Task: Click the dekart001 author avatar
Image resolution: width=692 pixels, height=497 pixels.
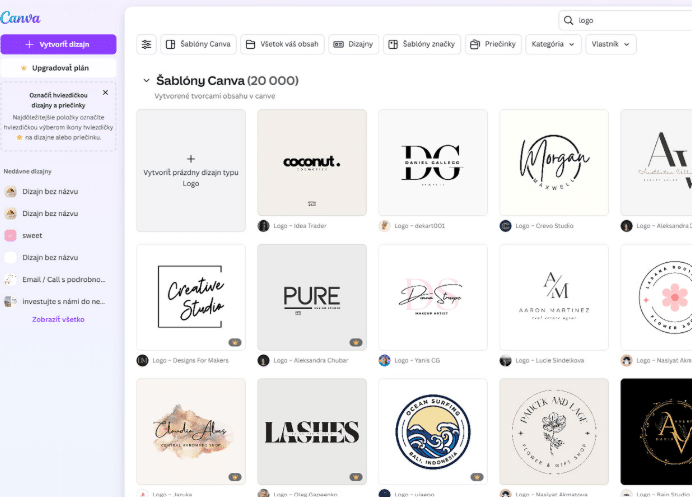Action: pos(384,226)
